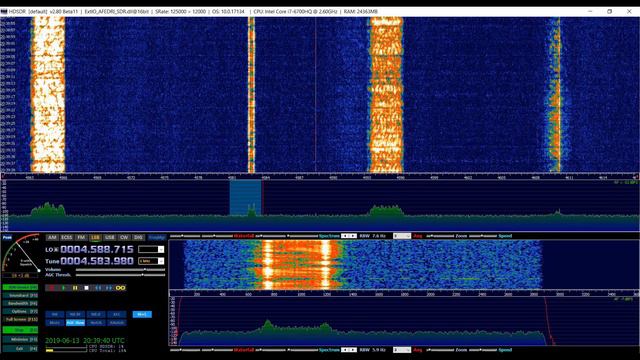Click the S-meter needle gauge
Image resolution: width=640 pixels, height=360 pixels.
point(21,254)
